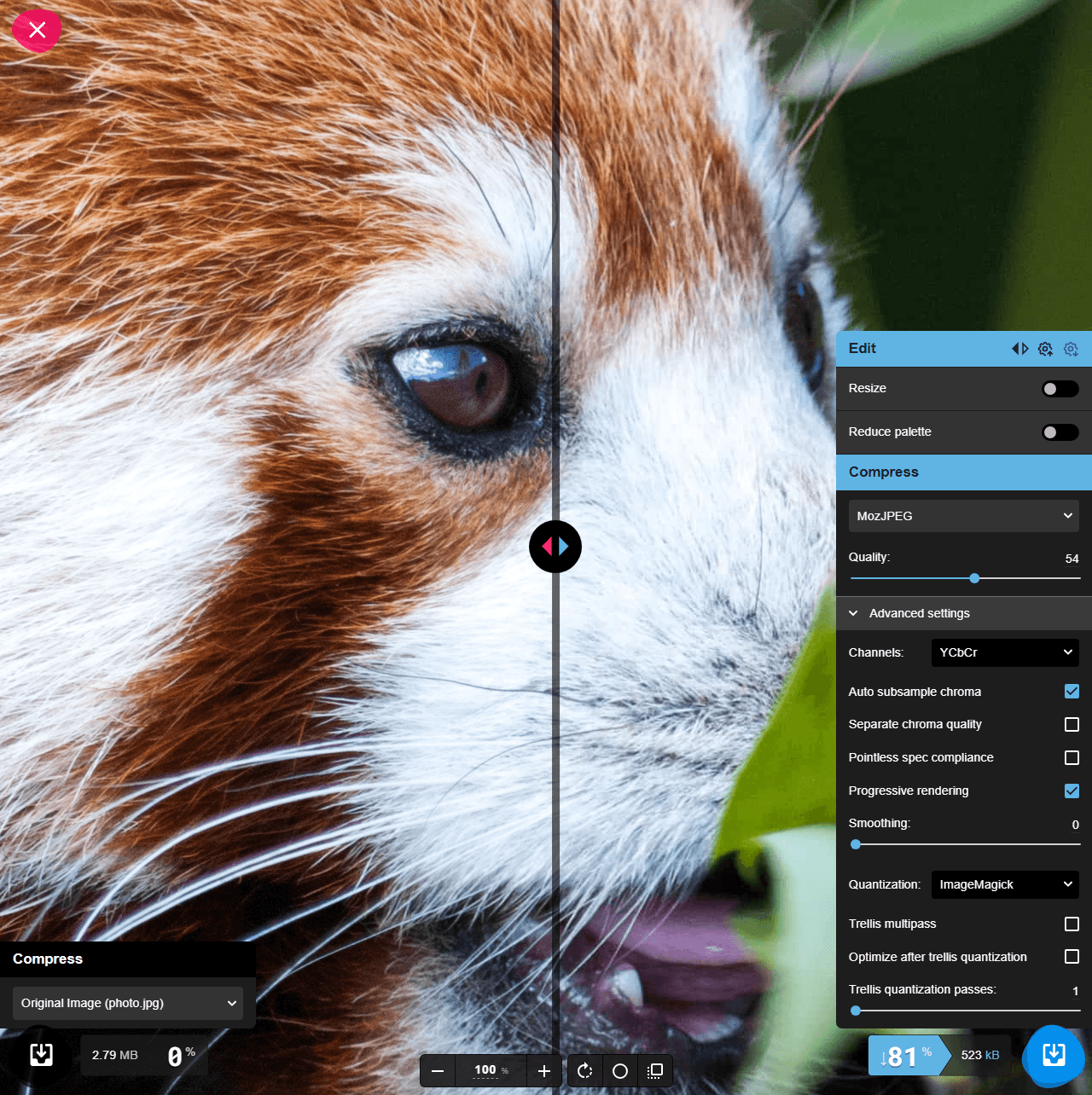Enable Separate chroma quality

pos(1072,725)
